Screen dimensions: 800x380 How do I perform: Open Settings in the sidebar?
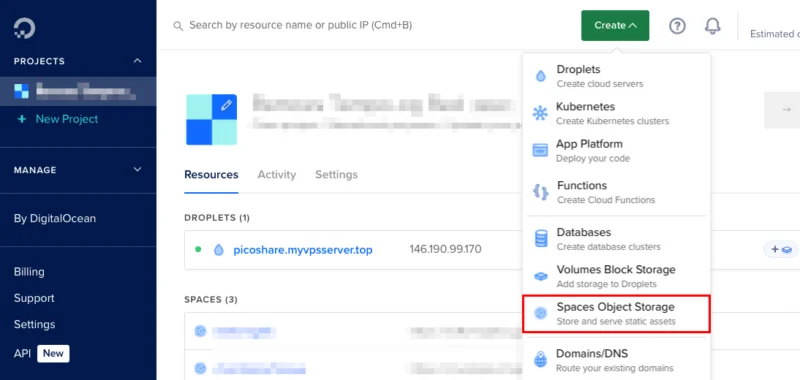34,324
